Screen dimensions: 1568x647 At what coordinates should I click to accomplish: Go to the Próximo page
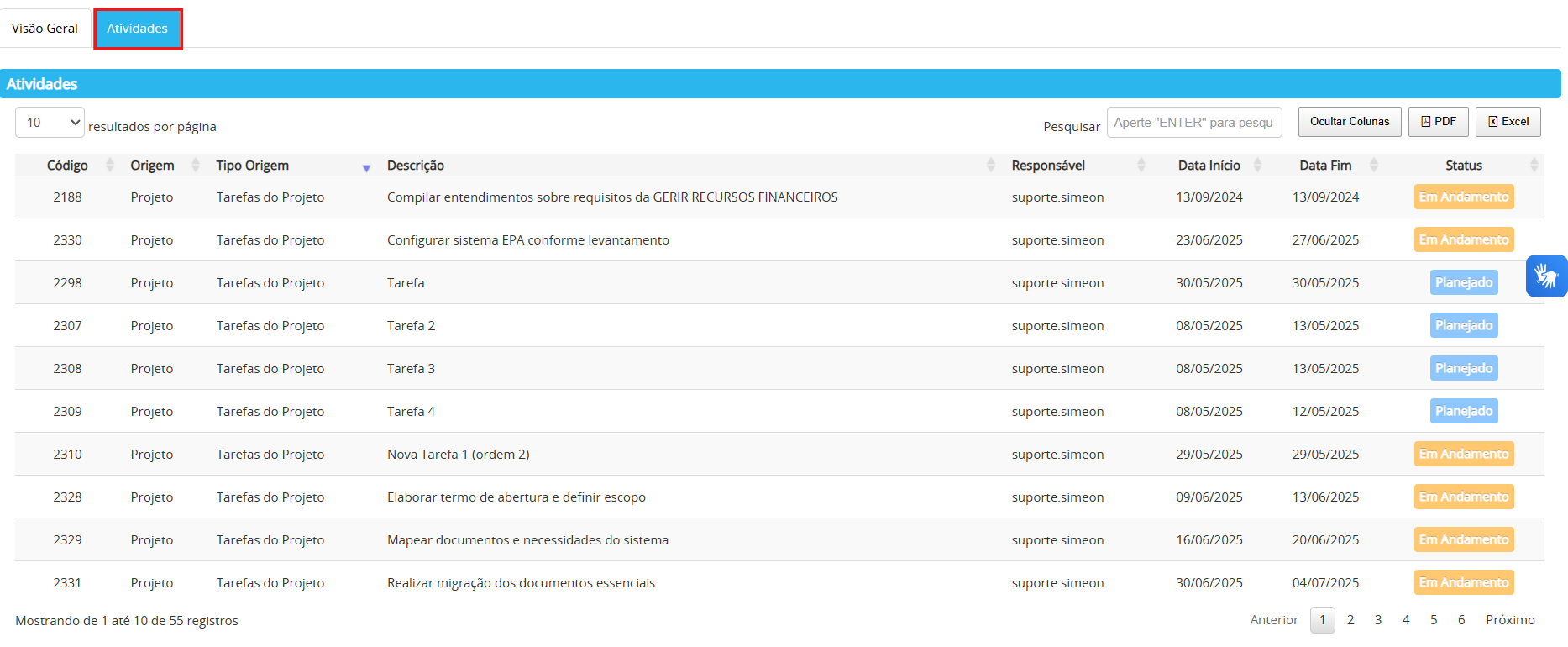[1509, 620]
